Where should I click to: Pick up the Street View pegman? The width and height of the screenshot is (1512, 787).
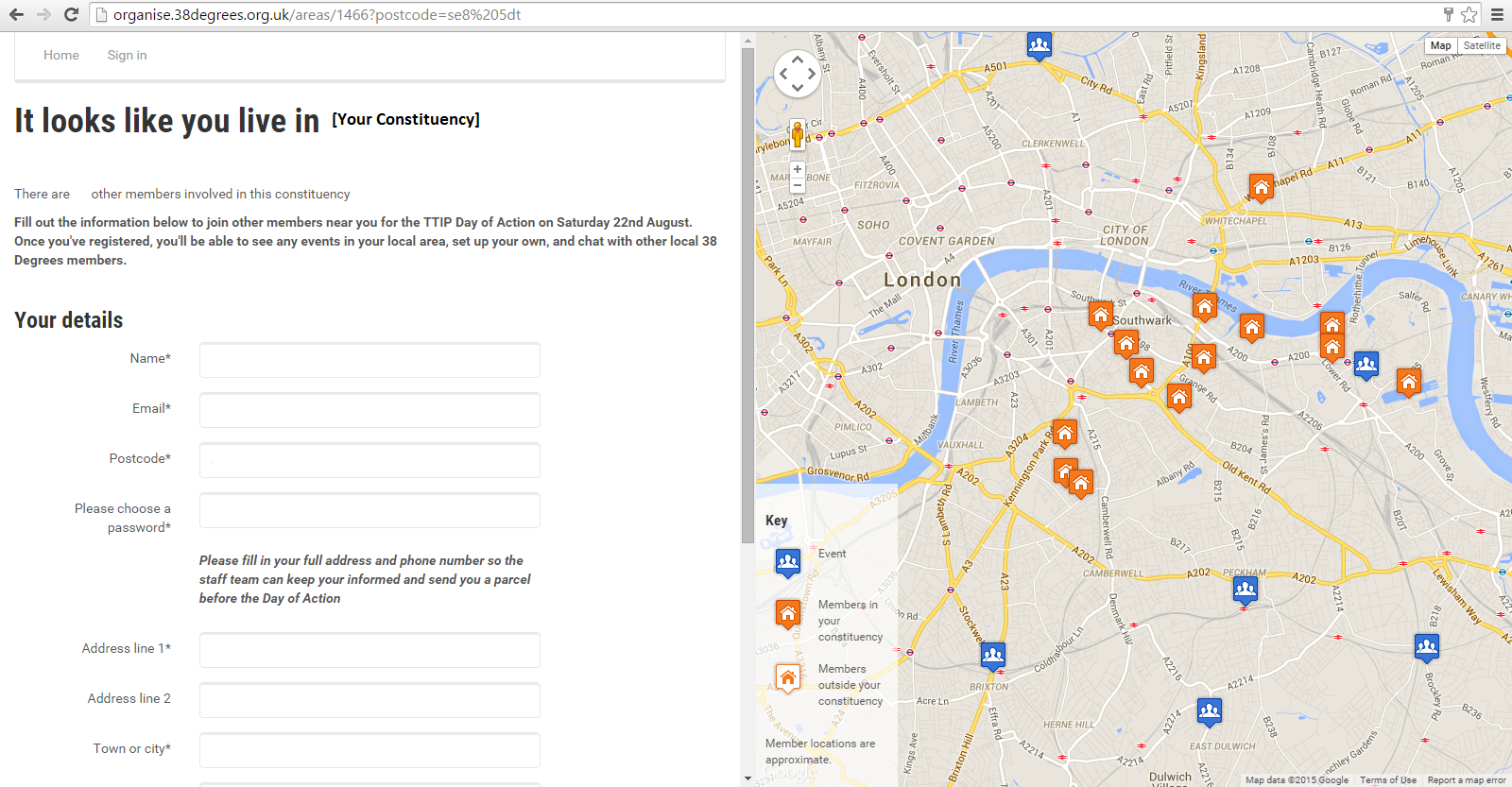798,134
